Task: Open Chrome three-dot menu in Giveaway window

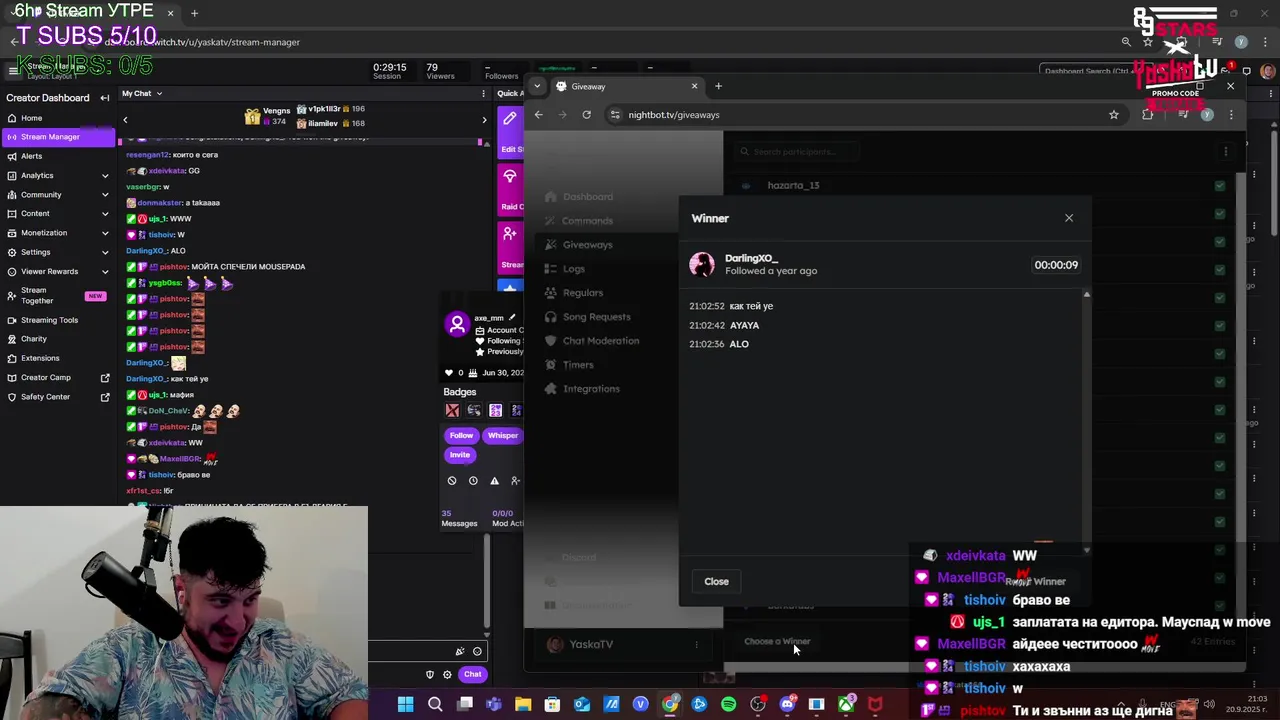Action: (x=1231, y=115)
